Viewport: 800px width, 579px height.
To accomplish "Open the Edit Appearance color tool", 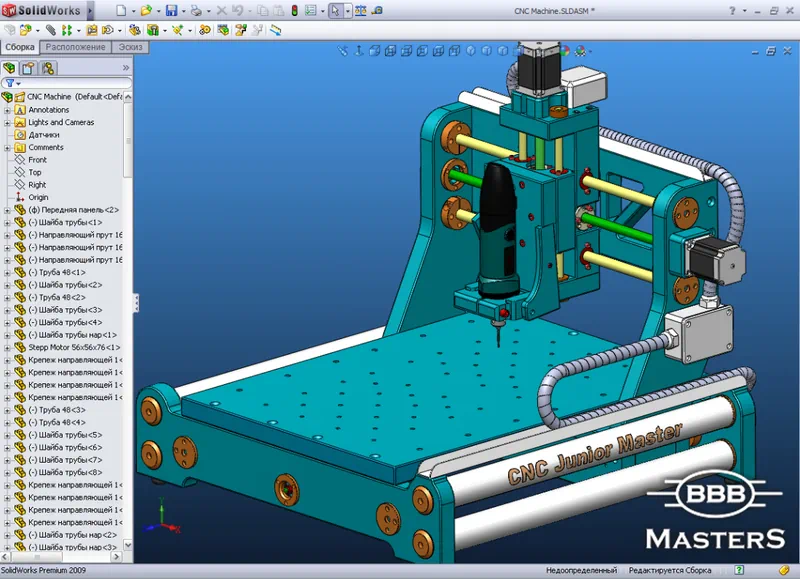I will (564, 50).
